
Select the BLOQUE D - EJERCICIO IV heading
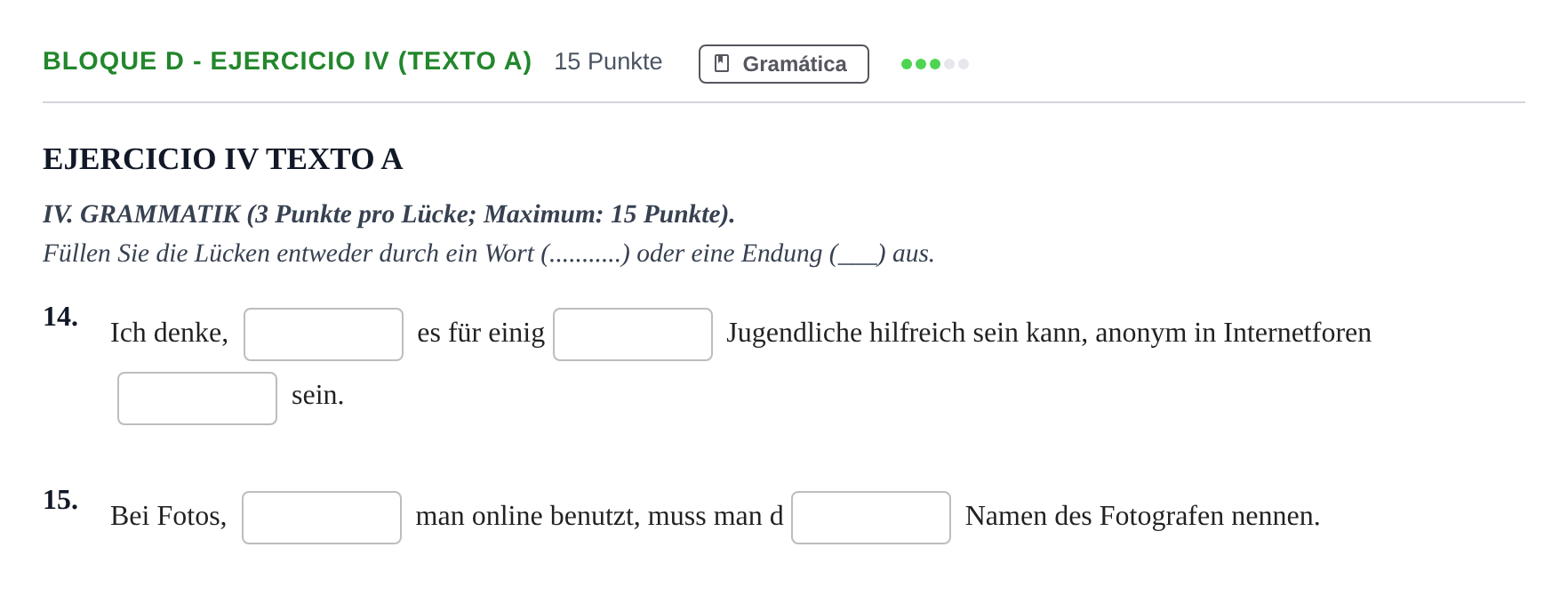pyautogui.click(x=287, y=60)
